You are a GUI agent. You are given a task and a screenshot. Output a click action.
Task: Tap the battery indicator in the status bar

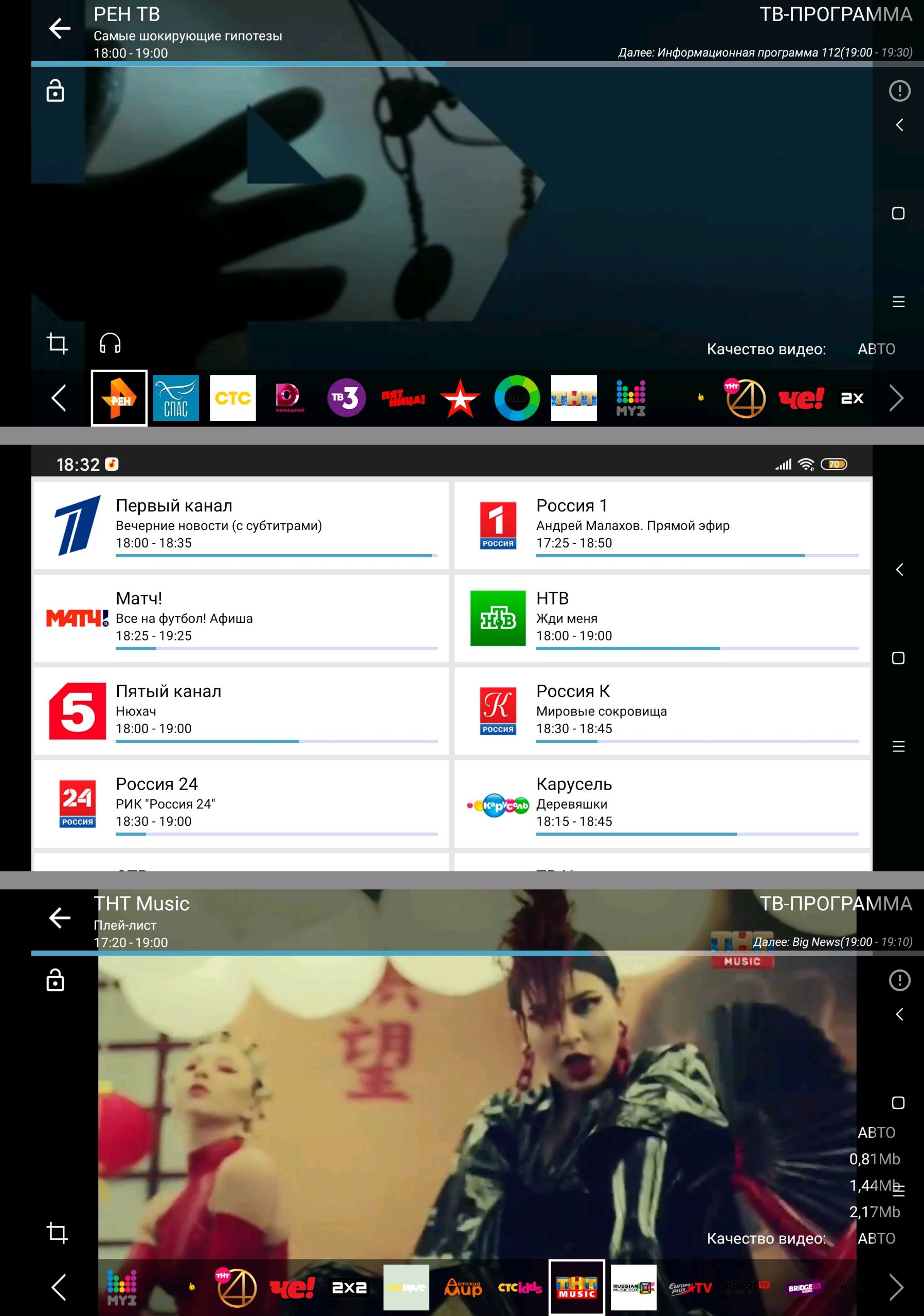pos(834,464)
